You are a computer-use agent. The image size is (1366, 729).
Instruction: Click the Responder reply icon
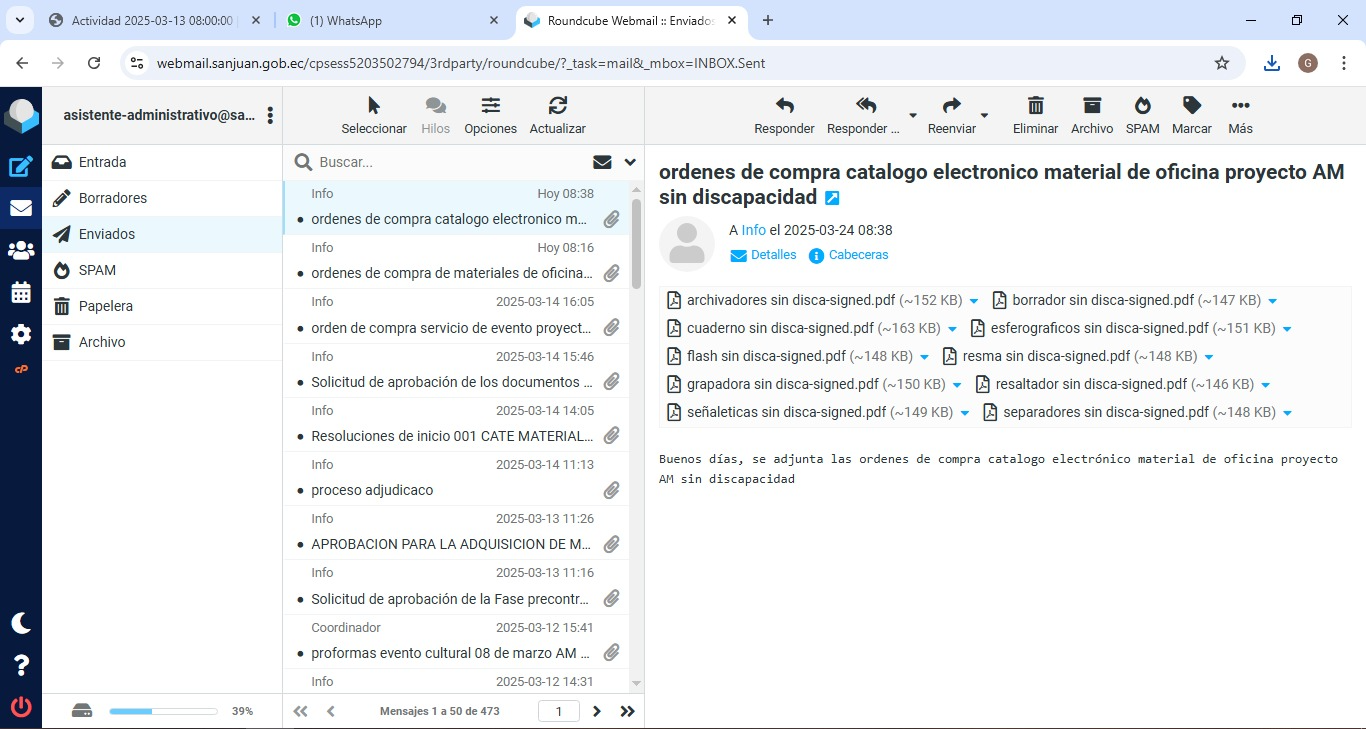coord(784,115)
